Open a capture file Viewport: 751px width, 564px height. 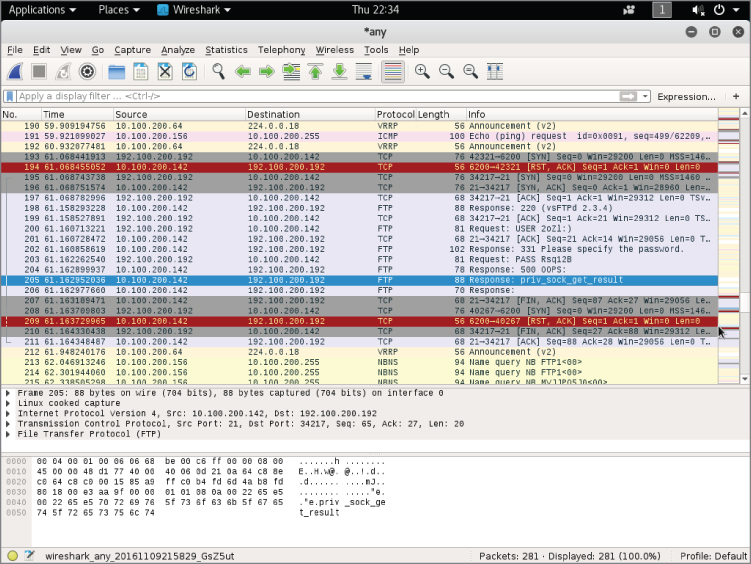116,72
